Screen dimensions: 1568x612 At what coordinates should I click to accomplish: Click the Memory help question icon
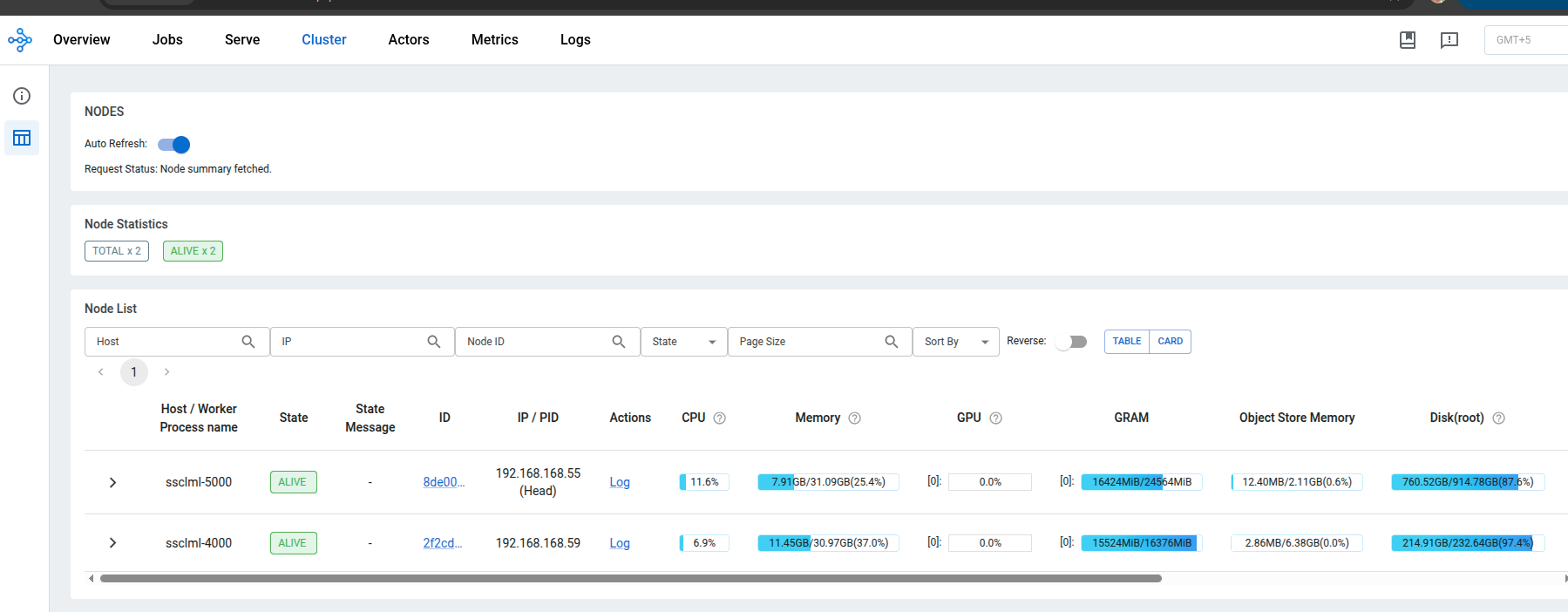tap(854, 418)
